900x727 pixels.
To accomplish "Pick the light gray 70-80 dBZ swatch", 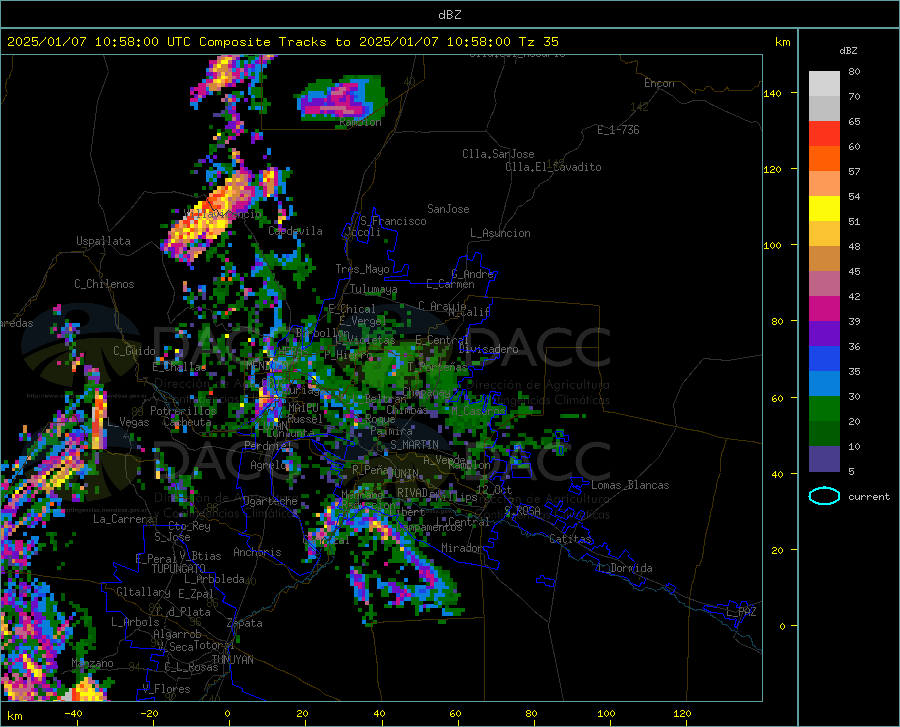I will tap(824, 84).
